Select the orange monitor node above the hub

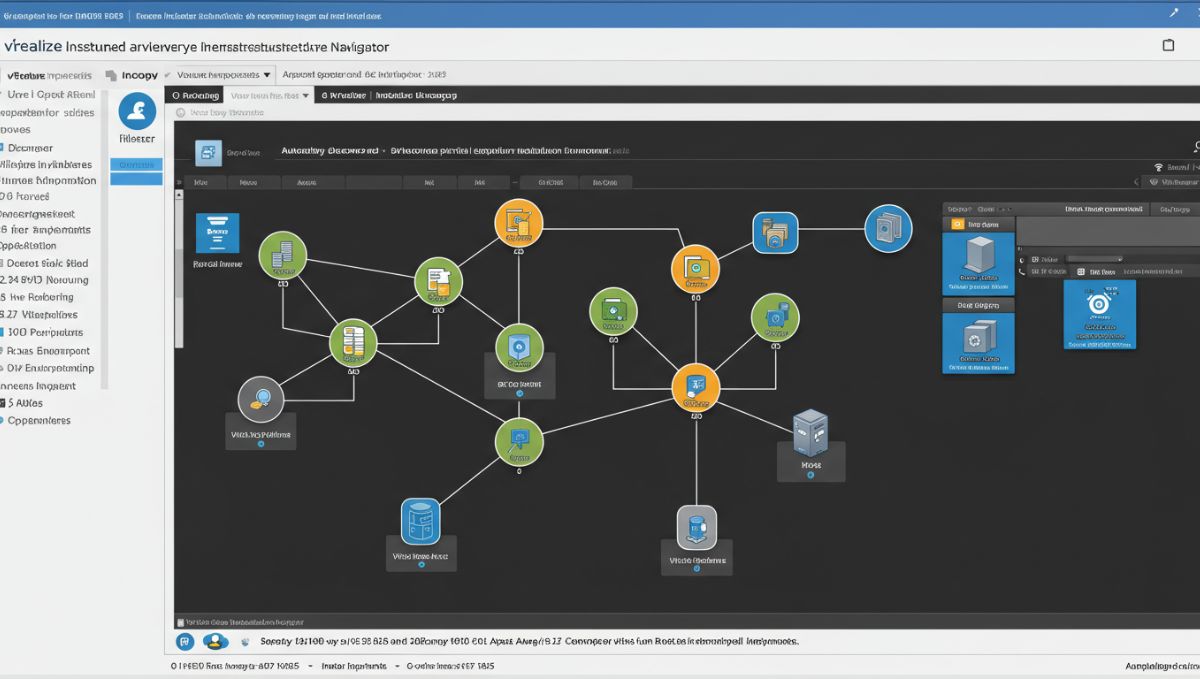point(695,267)
